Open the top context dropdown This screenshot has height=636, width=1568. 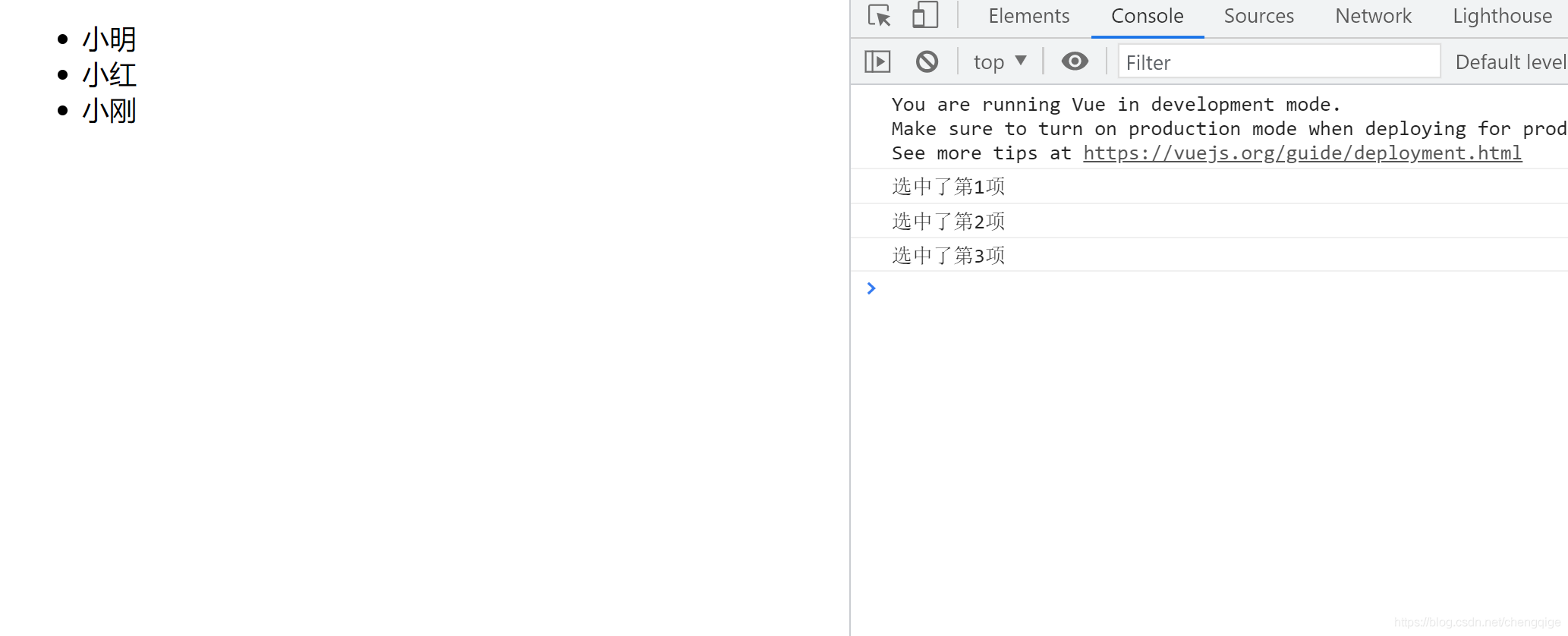(x=1000, y=62)
